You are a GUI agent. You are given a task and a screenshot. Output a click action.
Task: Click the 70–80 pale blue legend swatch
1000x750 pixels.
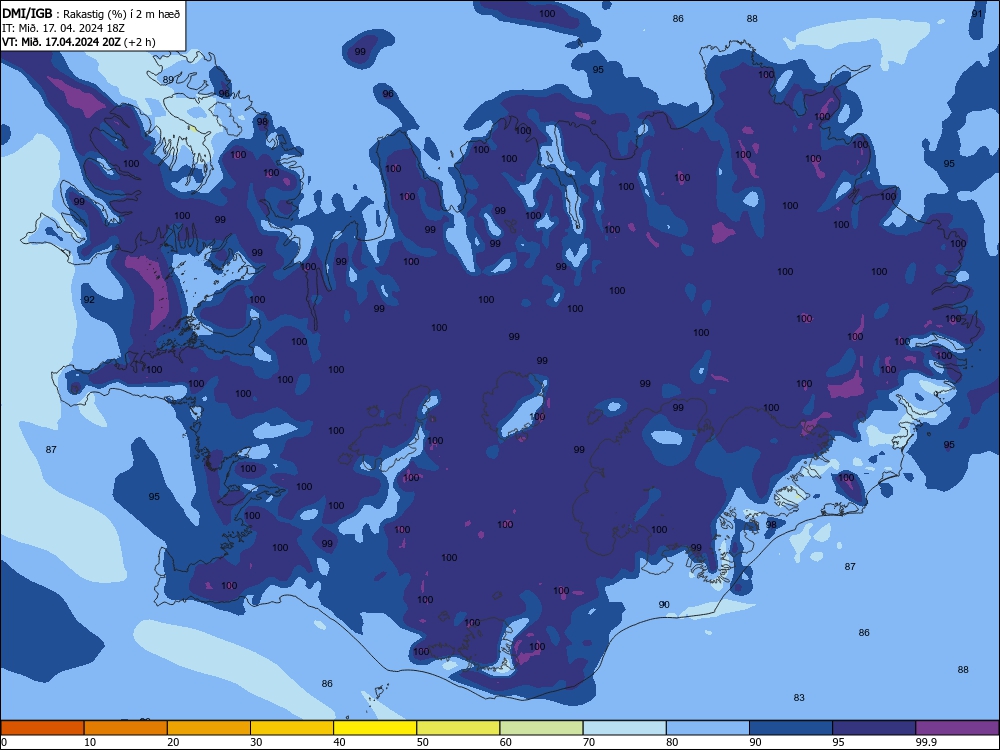pyautogui.click(x=624, y=728)
